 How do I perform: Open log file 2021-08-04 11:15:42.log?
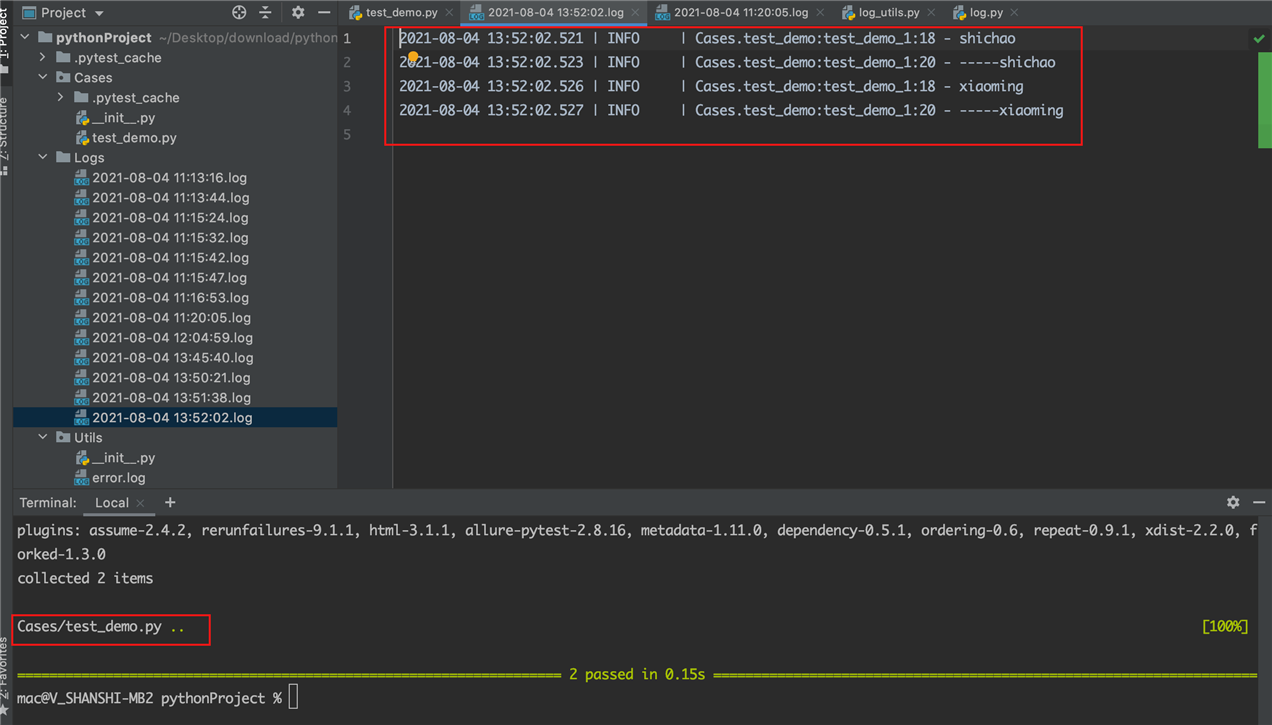(x=170, y=257)
